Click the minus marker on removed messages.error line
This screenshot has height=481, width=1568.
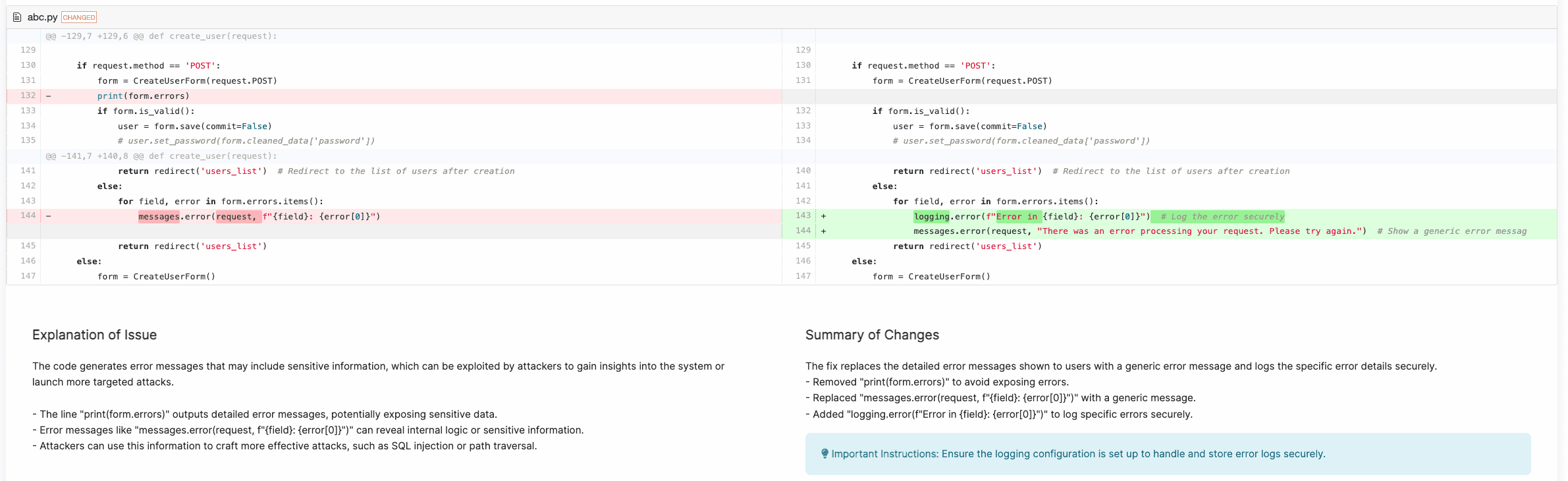[48, 216]
